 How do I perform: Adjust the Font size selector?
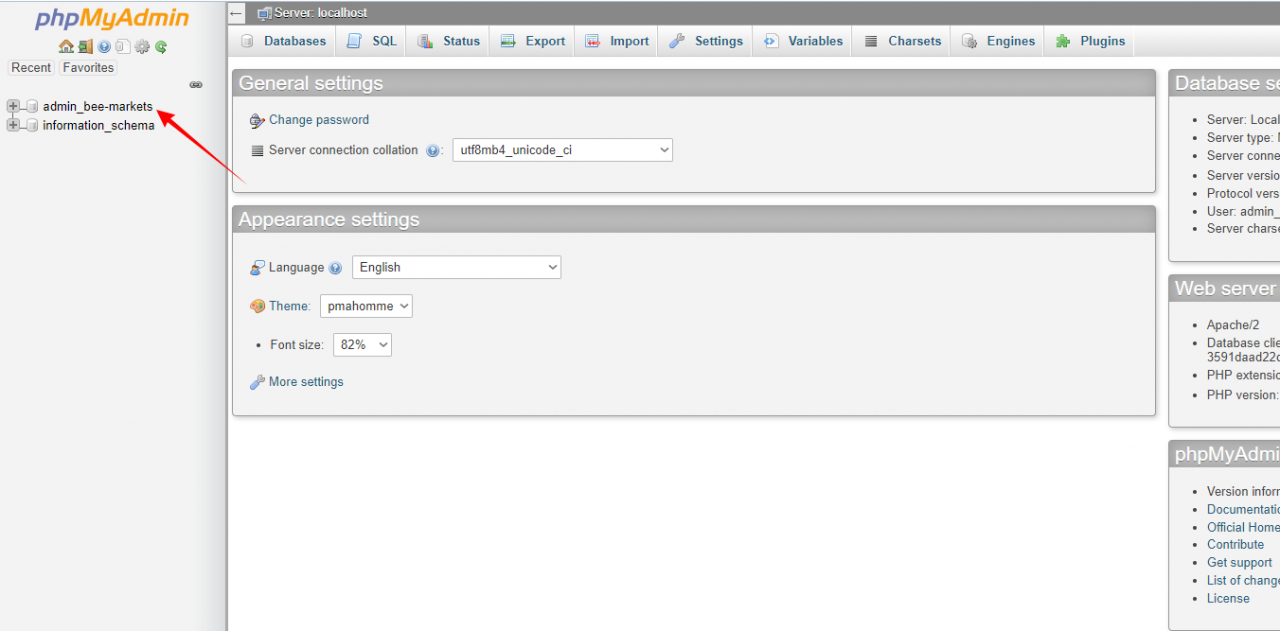[x=361, y=344]
